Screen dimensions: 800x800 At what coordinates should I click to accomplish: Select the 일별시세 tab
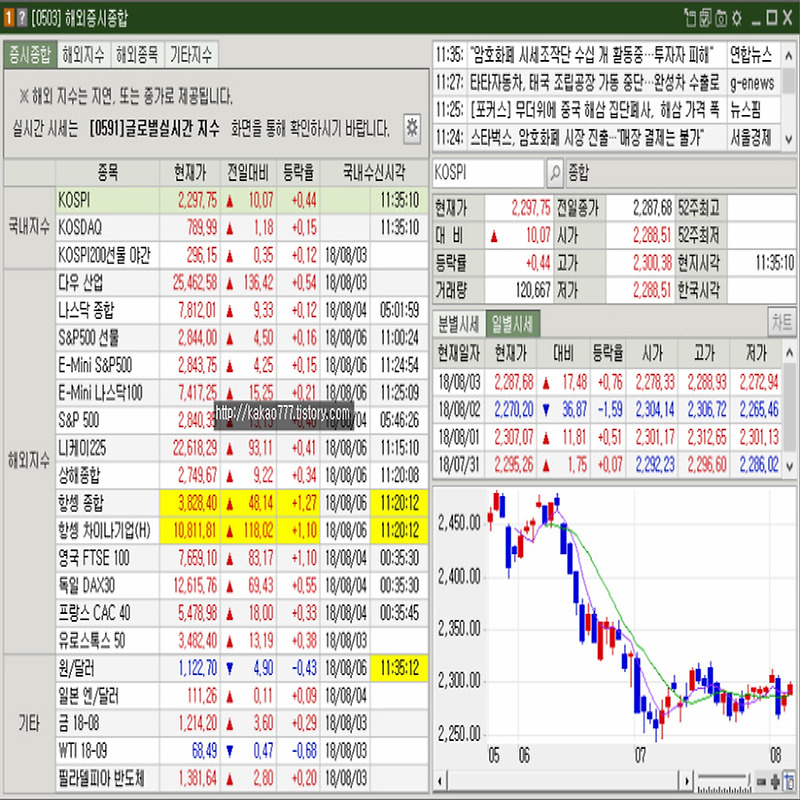coord(512,323)
